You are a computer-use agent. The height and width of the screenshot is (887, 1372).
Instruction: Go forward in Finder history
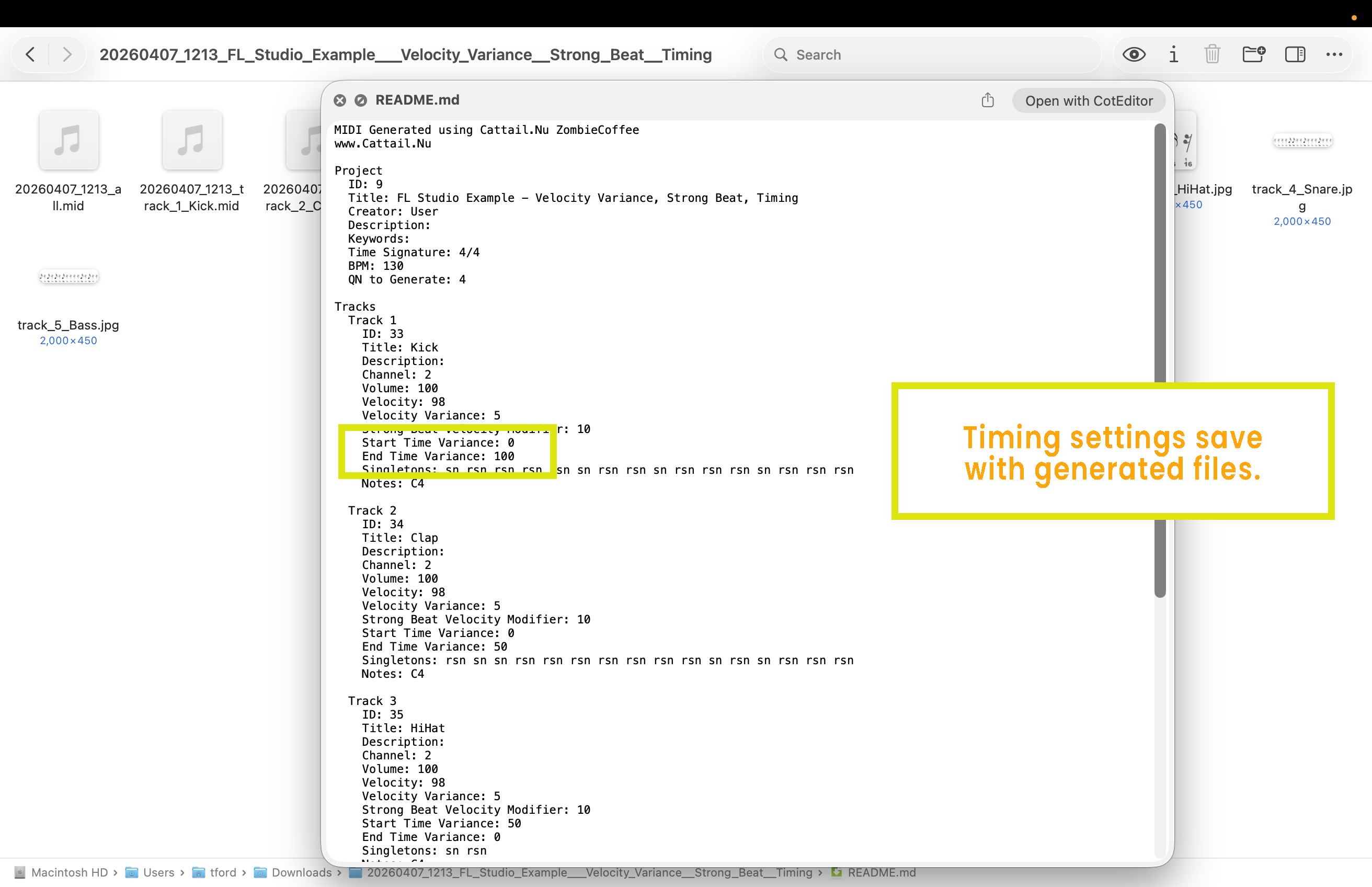67,55
